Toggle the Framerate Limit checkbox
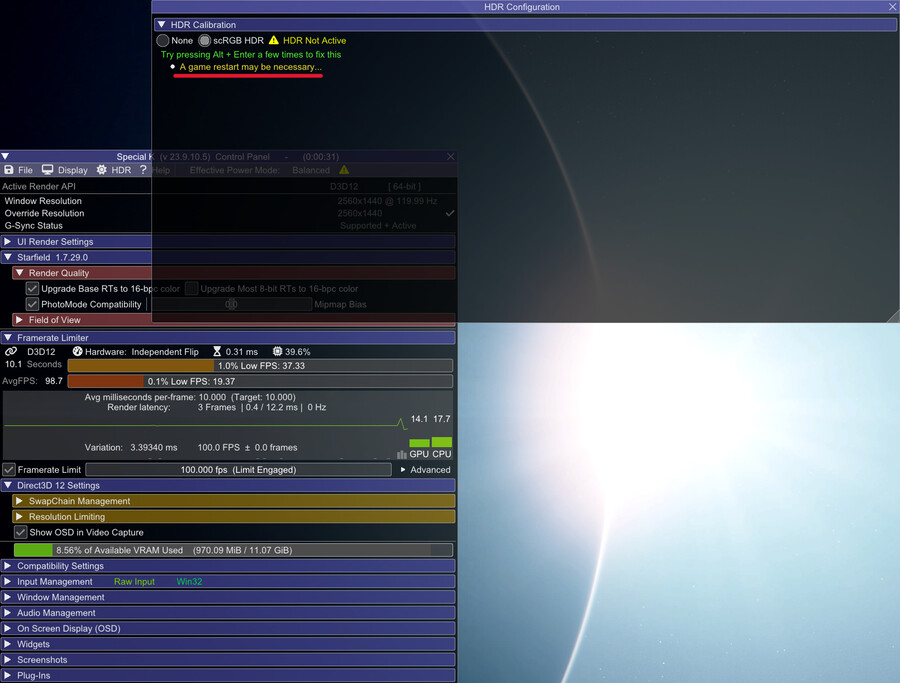Screen dimensions: 900x683 click(9, 469)
